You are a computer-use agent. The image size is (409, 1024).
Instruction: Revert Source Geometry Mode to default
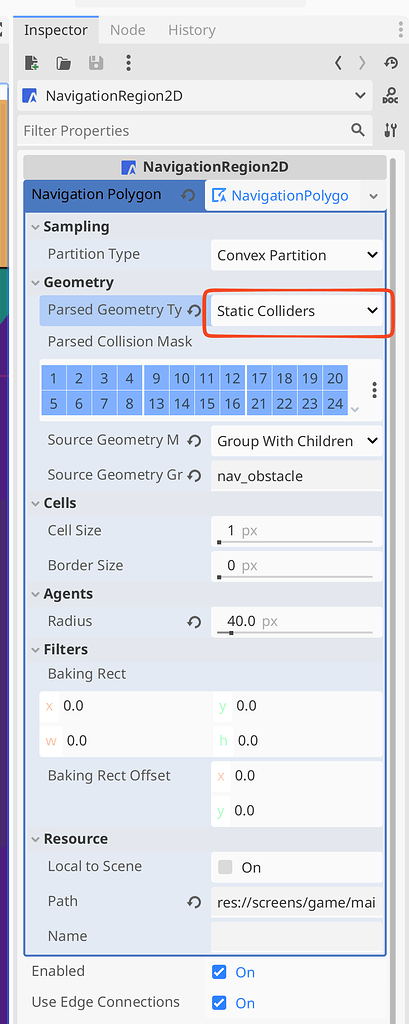click(x=194, y=441)
